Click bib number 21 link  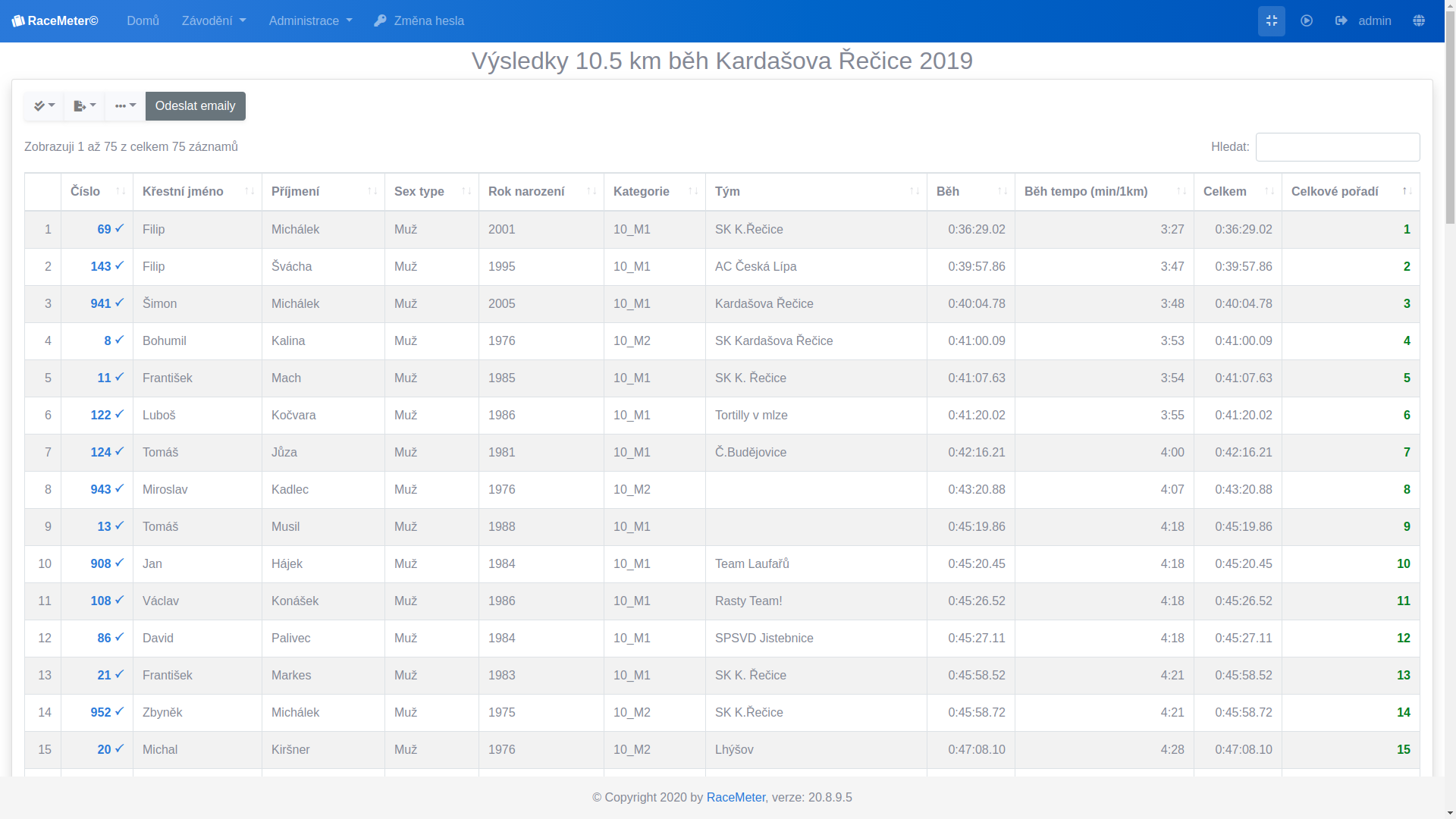click(111, 675)
